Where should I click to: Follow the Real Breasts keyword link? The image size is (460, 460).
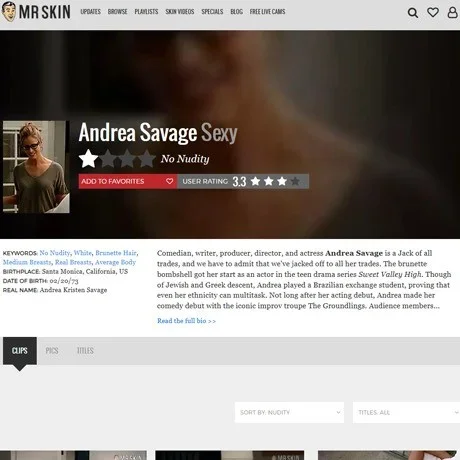[73, 262]
